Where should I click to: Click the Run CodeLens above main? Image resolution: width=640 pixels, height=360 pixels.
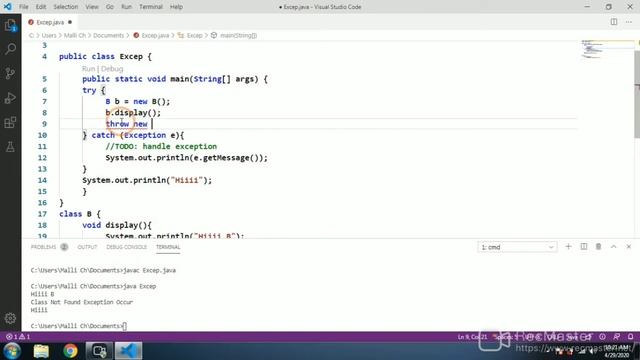[88, 69]
